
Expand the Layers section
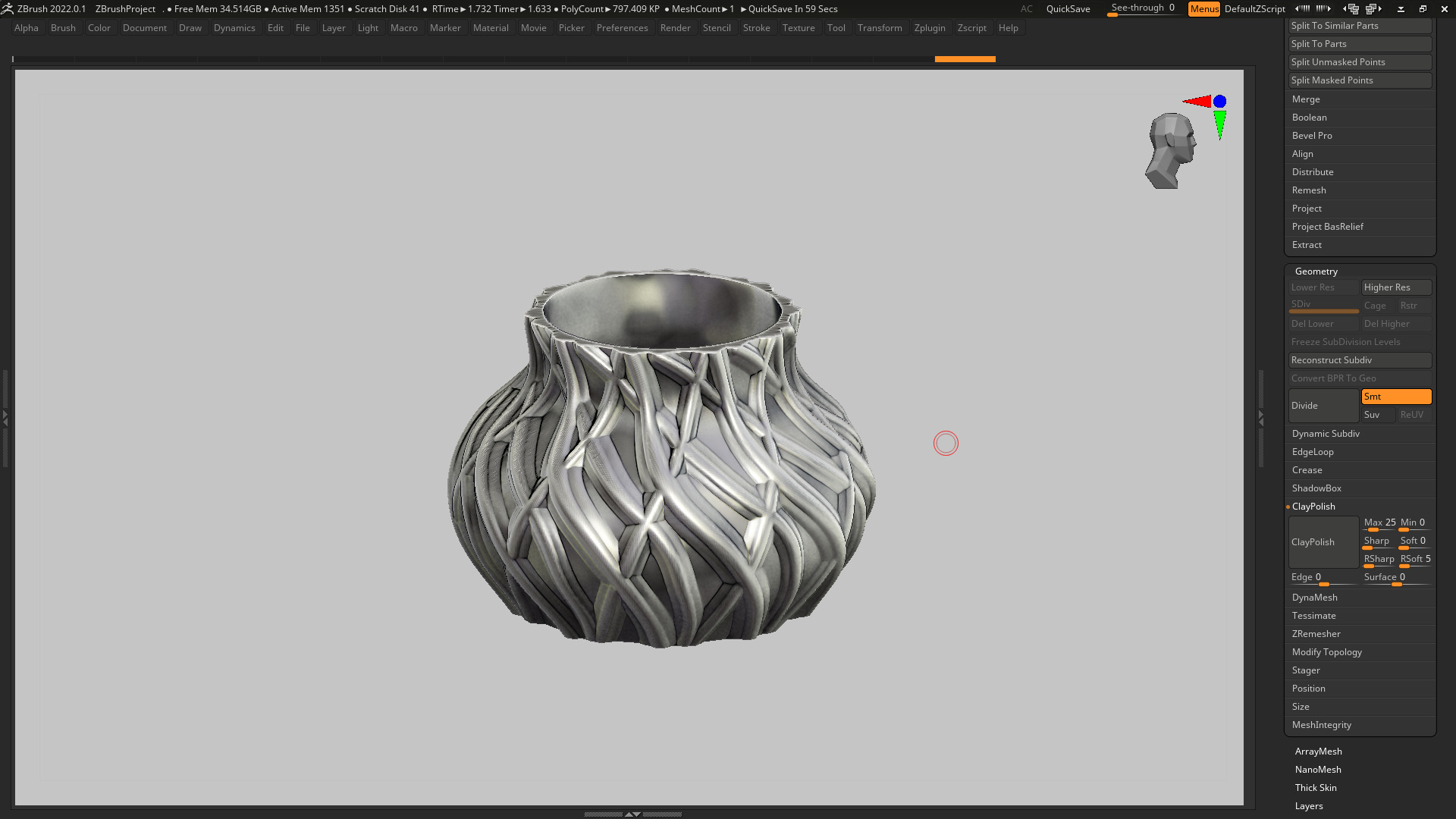pyautogui.click(x=1308, y=806)
